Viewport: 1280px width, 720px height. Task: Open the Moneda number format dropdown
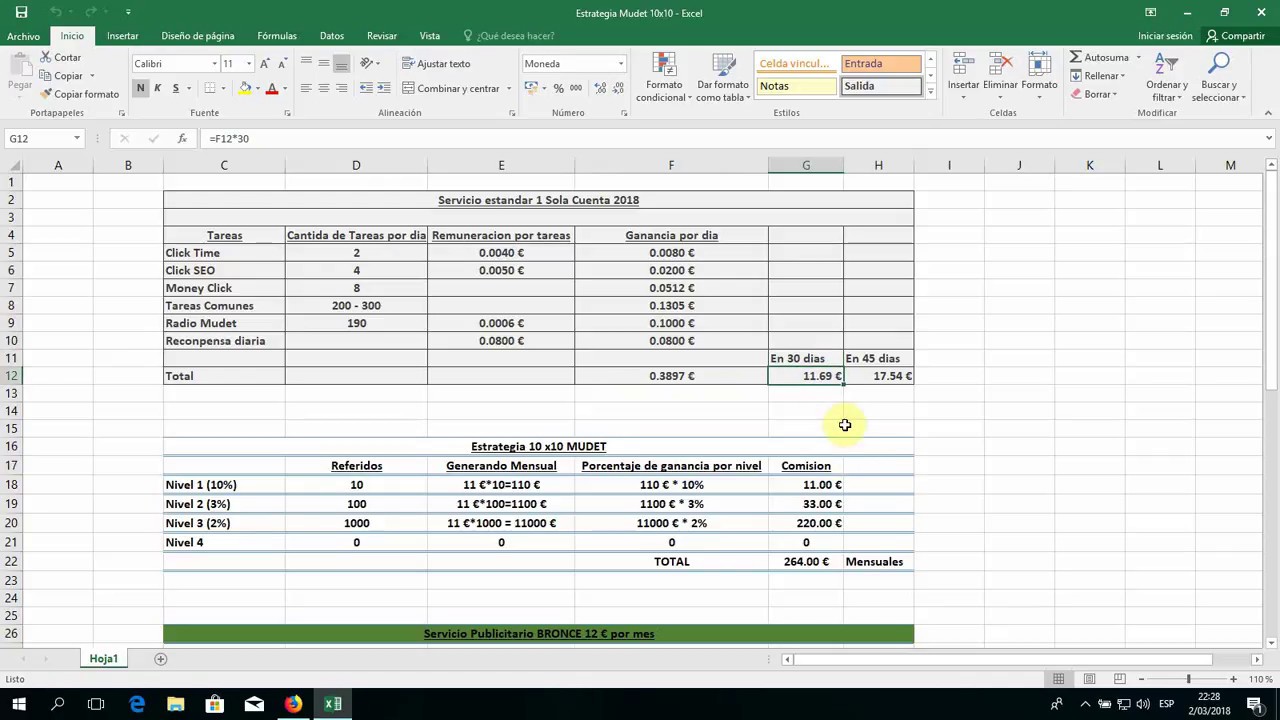pyautogui.click(x=620, y=64)
